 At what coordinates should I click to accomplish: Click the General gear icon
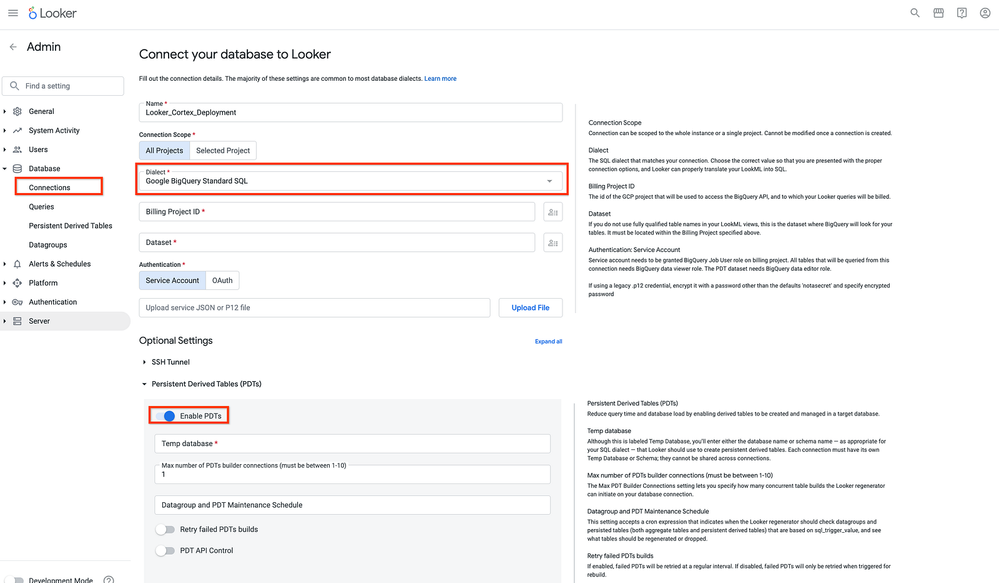pyautogui.click(x=17, y=112)
